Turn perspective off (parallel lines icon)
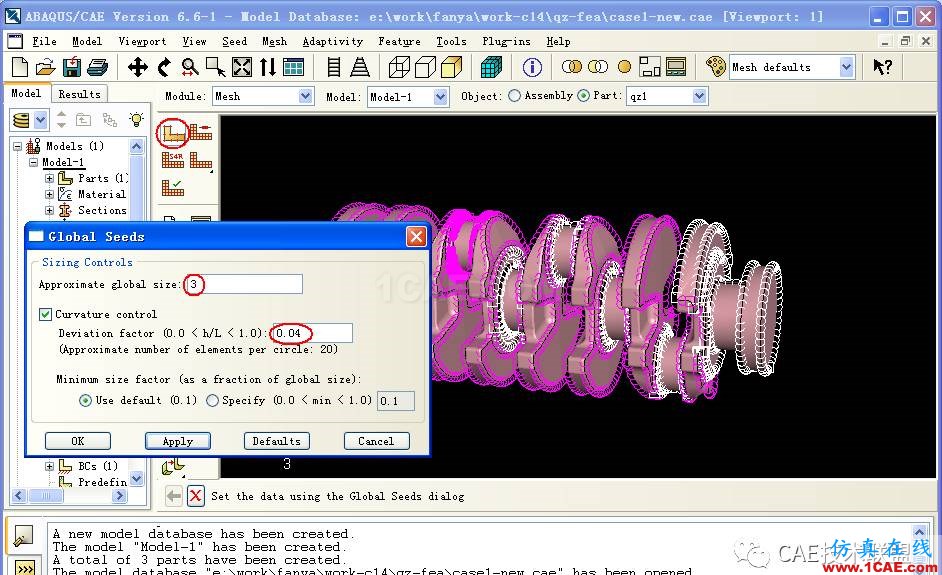 [x=334, y=67]
